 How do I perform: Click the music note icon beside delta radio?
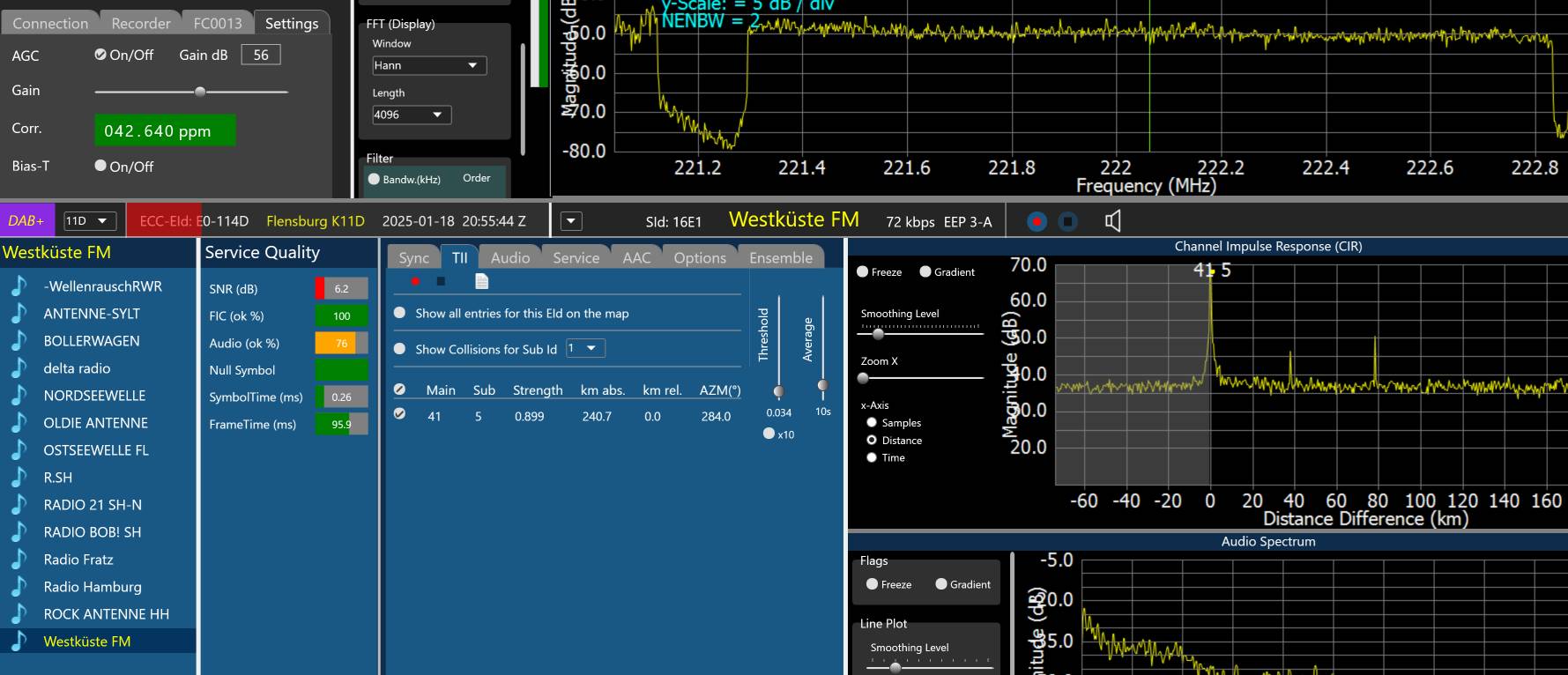click(19, 368)
